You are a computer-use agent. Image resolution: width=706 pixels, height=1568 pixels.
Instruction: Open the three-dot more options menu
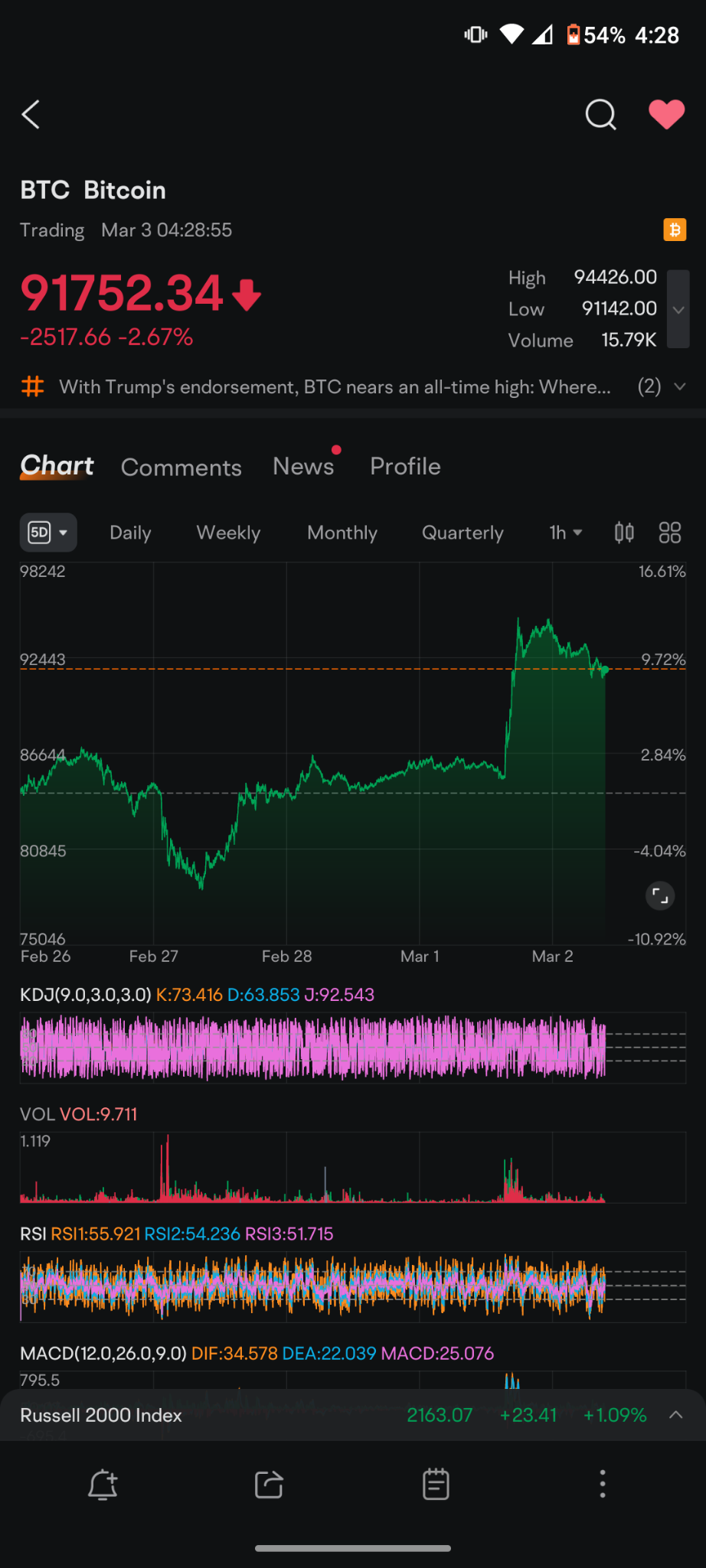603,1484
